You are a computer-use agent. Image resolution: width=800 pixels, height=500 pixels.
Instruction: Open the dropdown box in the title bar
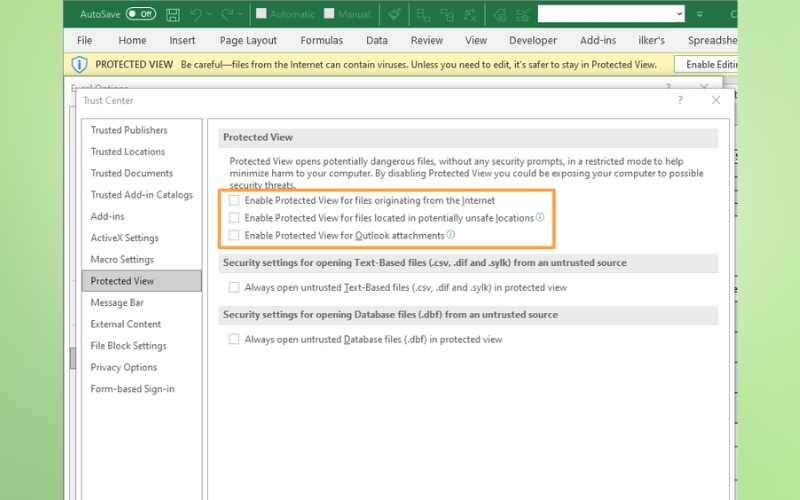(x=679, y=14)
